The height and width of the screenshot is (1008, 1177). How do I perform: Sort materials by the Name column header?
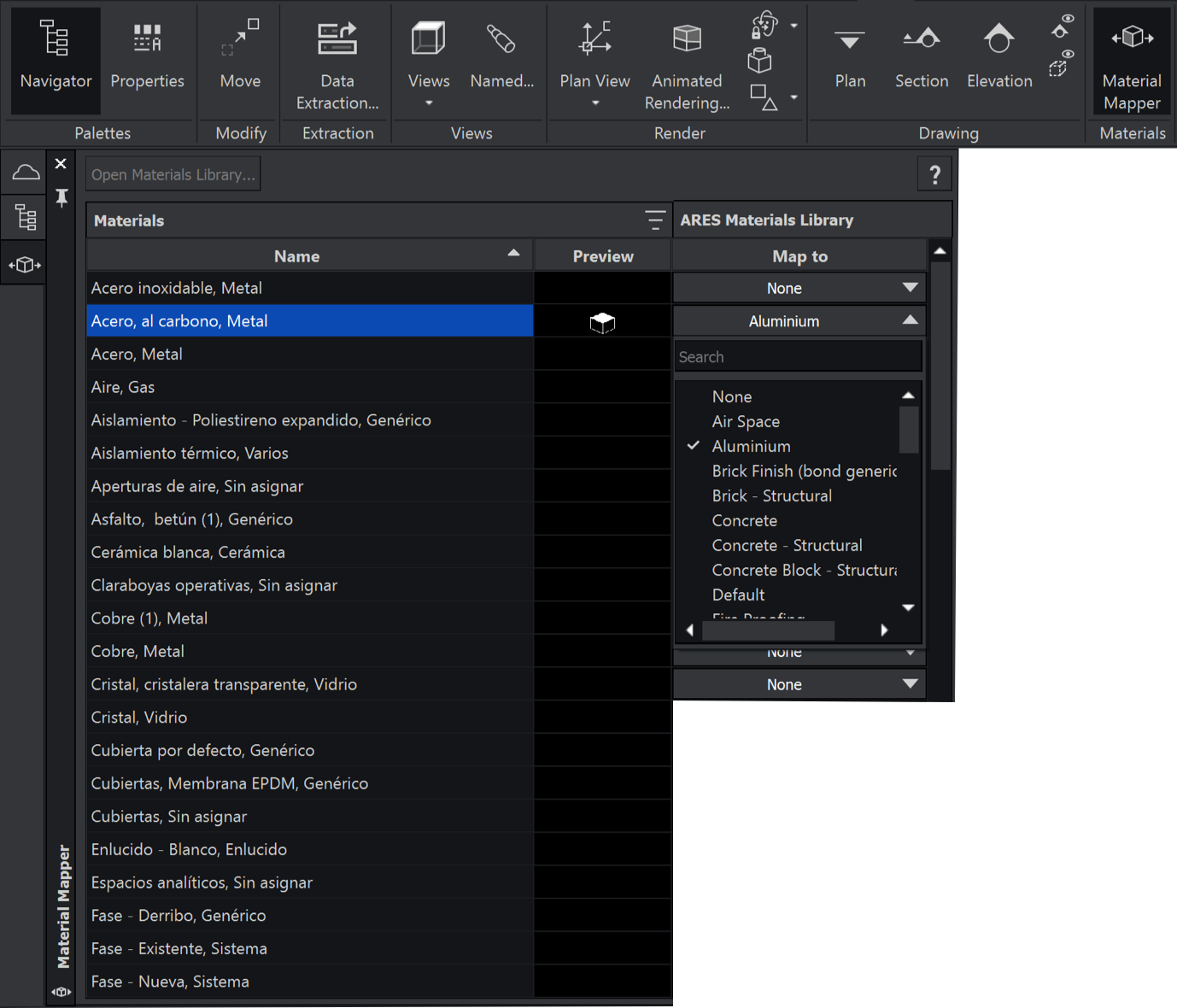pyautogui.click(x=310, y=256)
